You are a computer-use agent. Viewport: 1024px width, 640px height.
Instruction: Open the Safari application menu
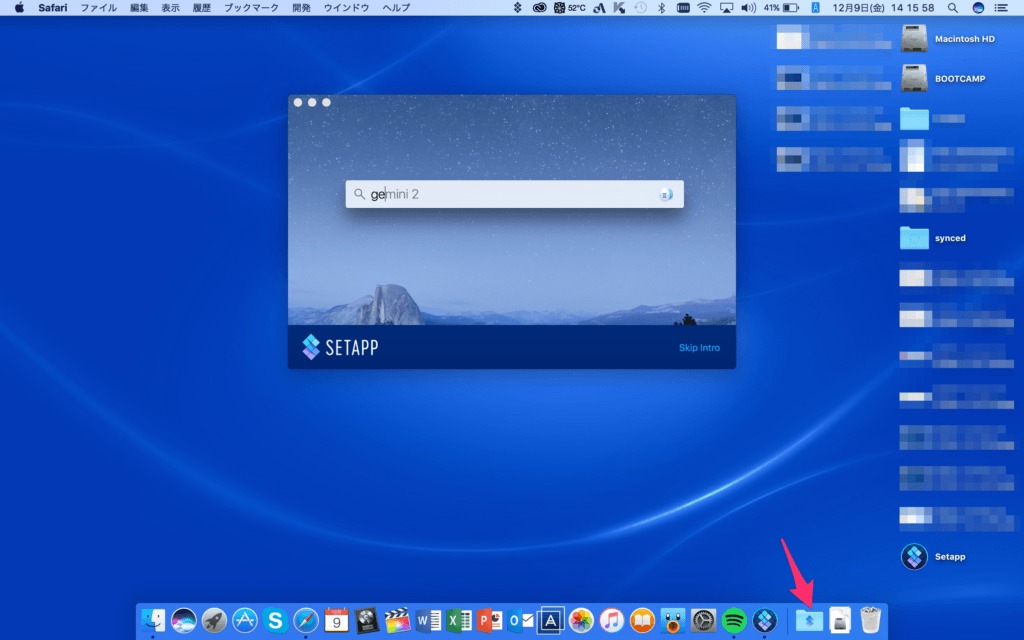point(53,8)
